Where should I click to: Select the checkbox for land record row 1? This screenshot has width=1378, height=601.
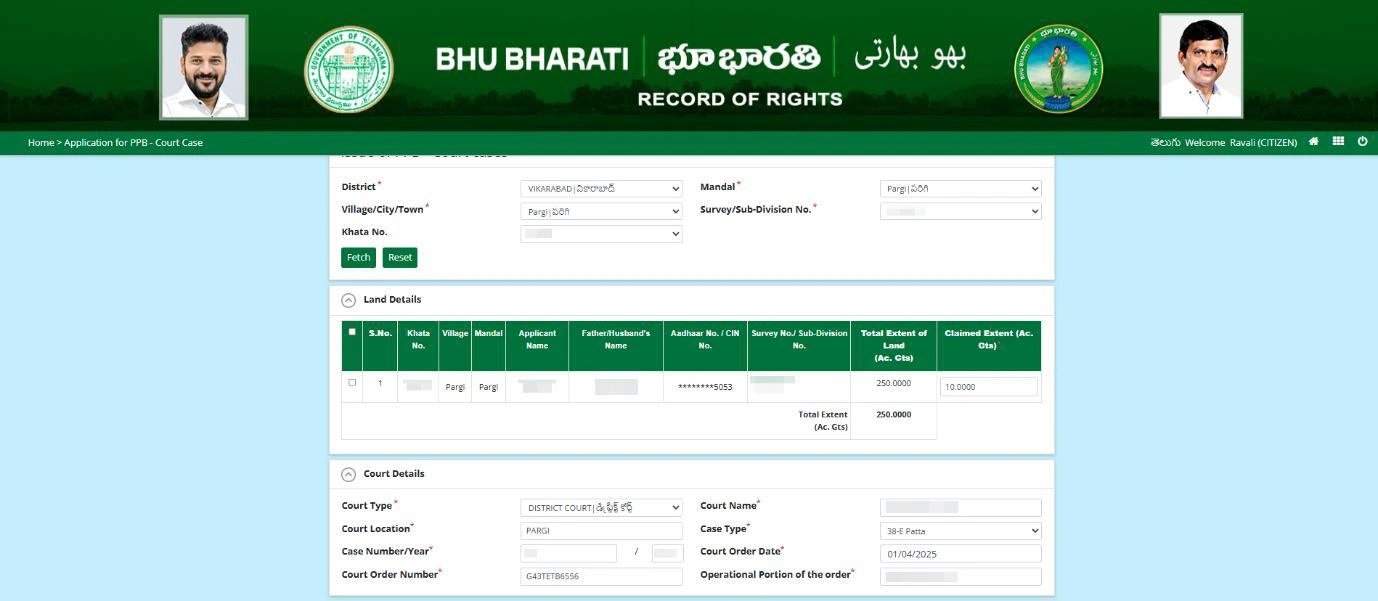(x=352, y=383)
